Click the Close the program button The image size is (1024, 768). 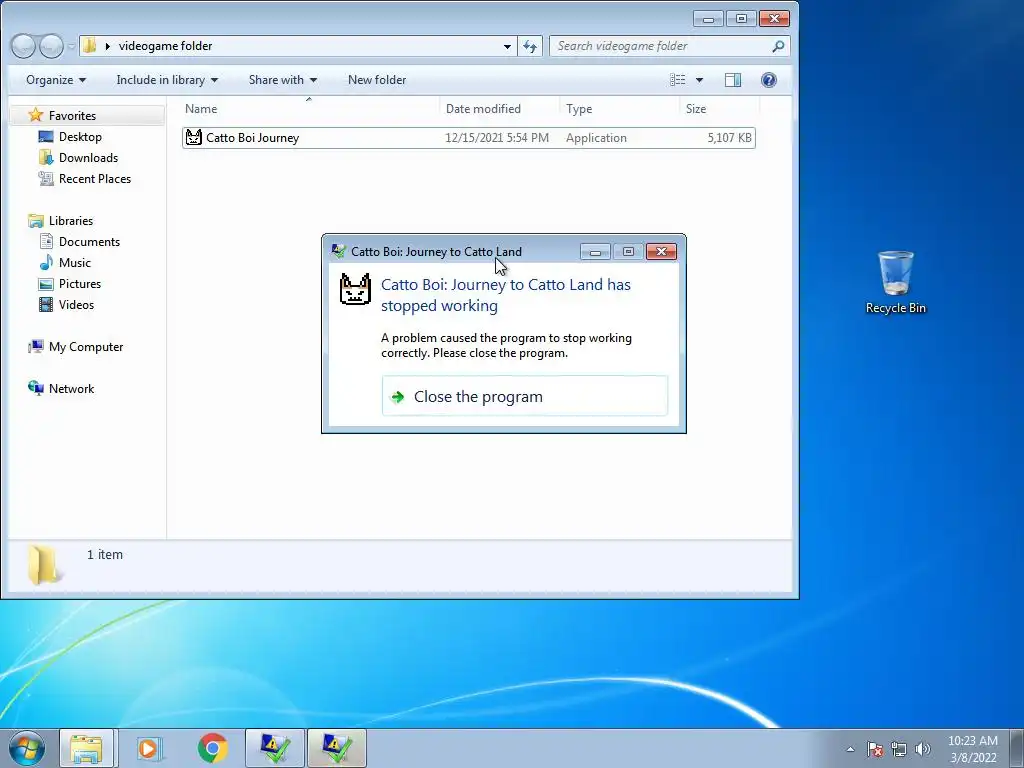(x=524, y=396)
